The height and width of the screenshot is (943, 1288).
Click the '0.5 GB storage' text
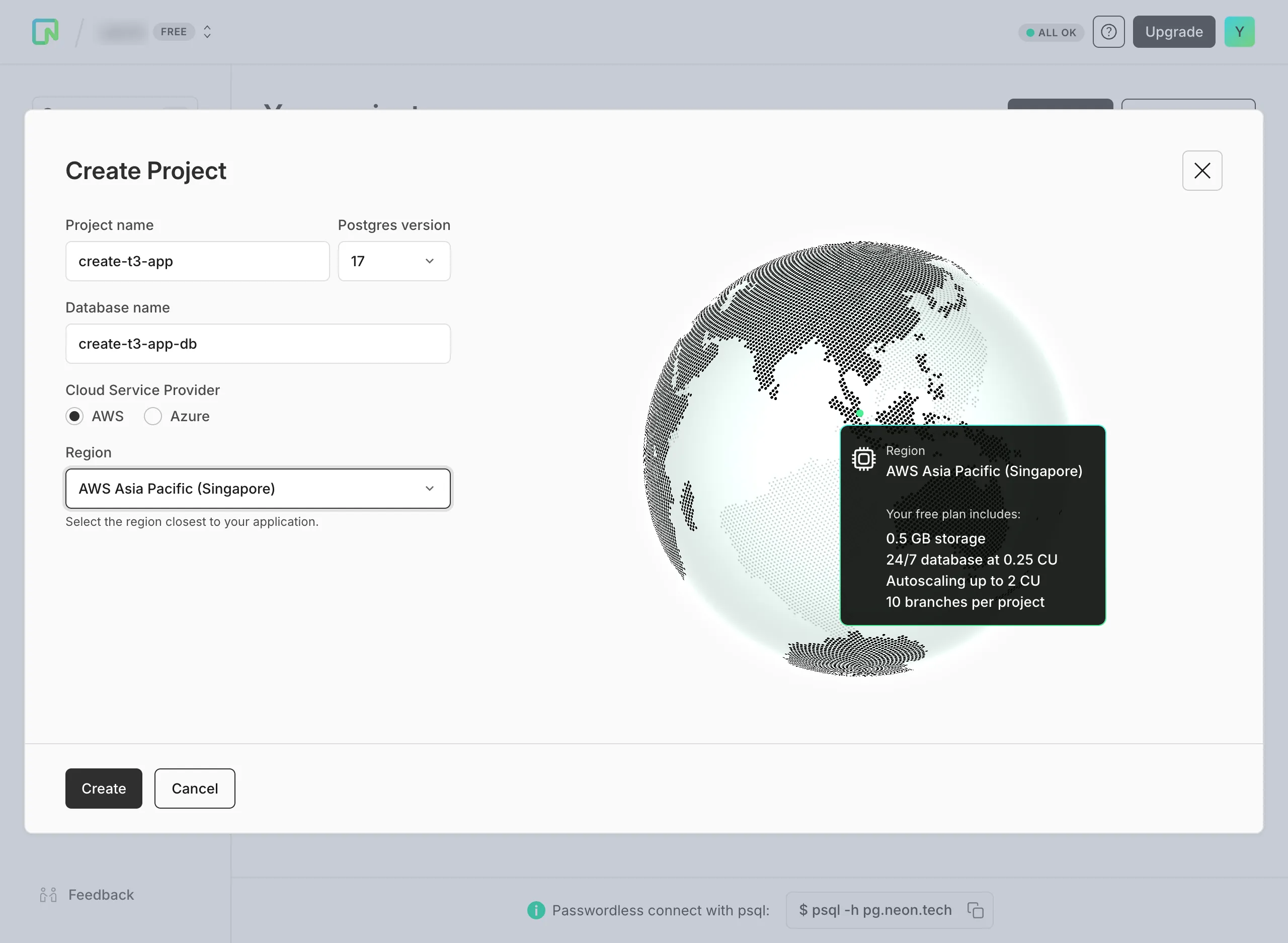click(x=935, y=538)
